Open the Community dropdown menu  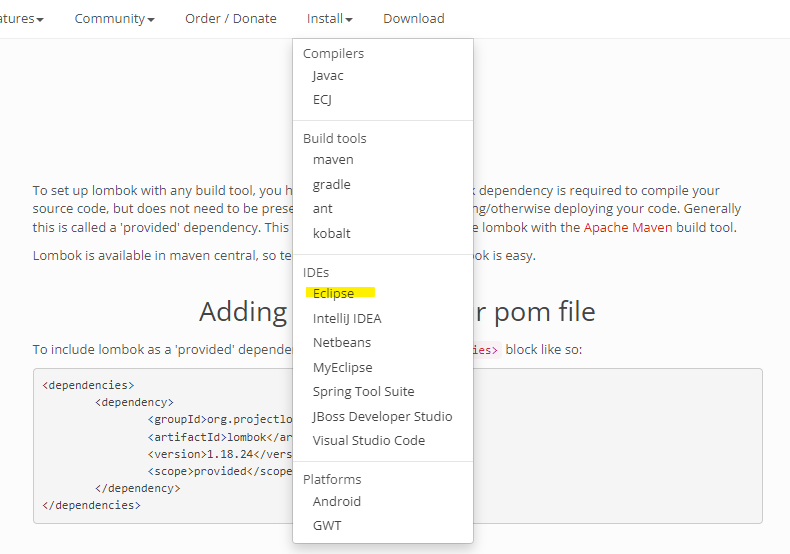coord(114,19)
